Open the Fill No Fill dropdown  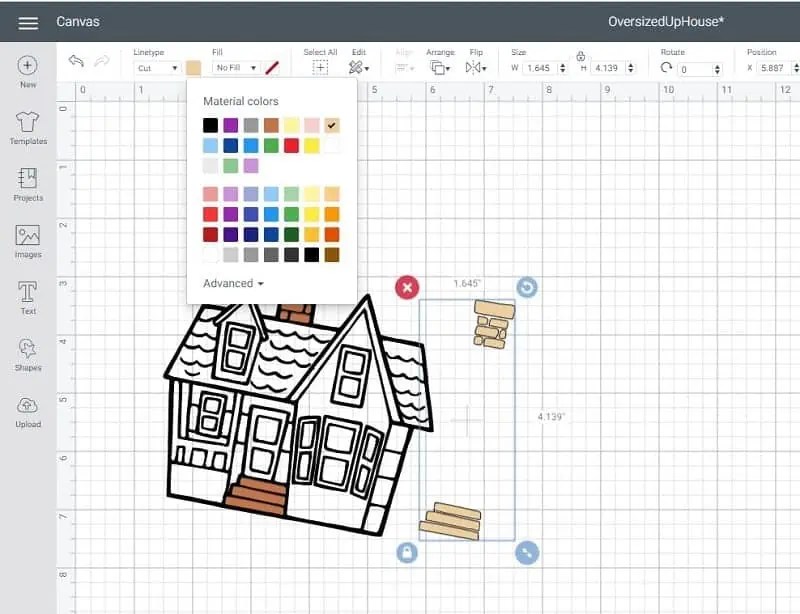tap(236, 68)
